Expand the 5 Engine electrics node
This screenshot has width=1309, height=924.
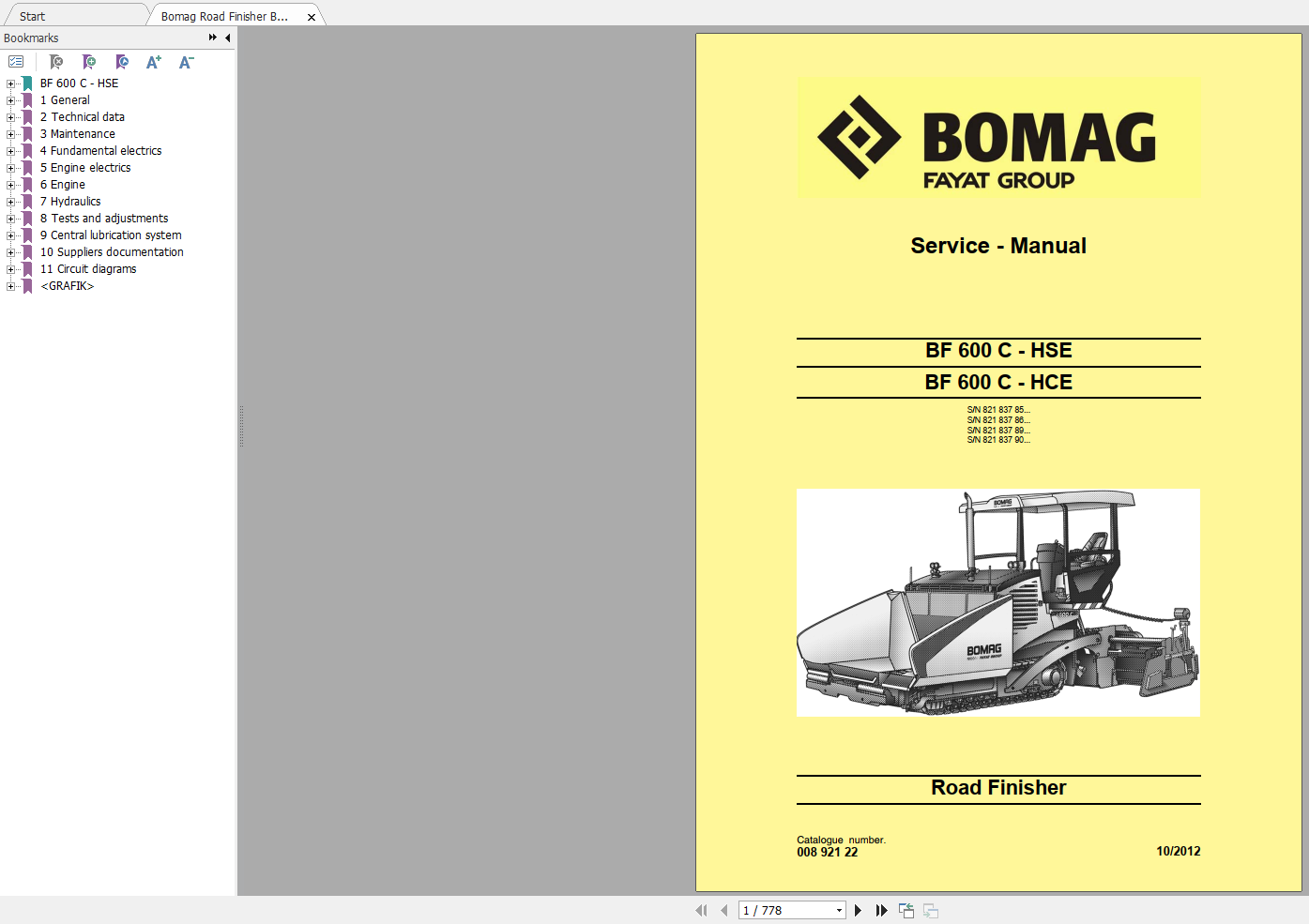pos(10,168)
